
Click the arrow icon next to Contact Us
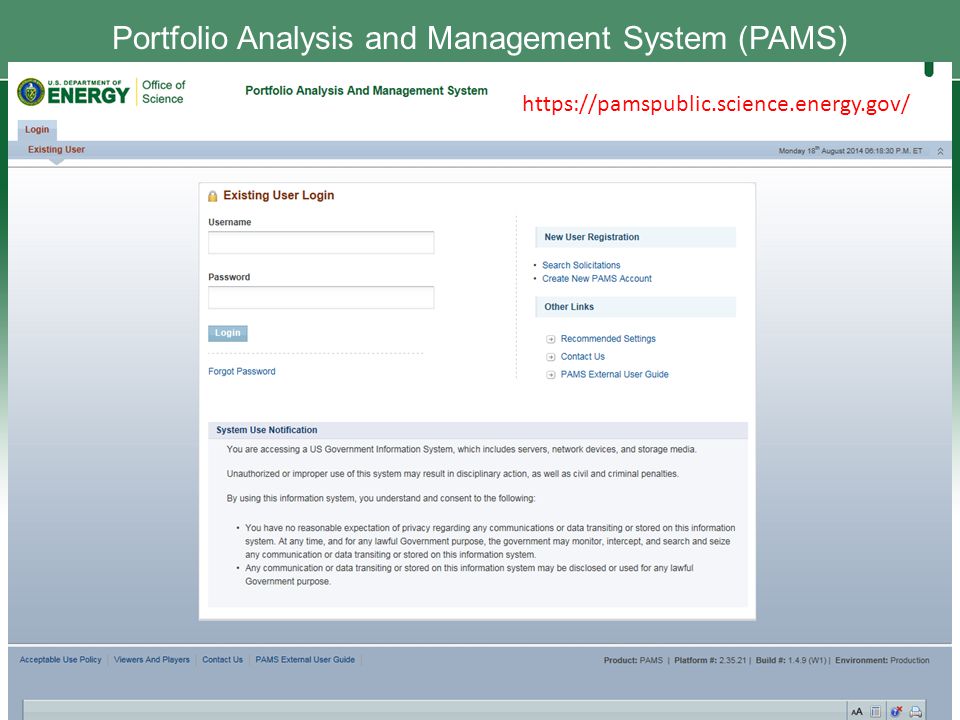coord(550,357)
